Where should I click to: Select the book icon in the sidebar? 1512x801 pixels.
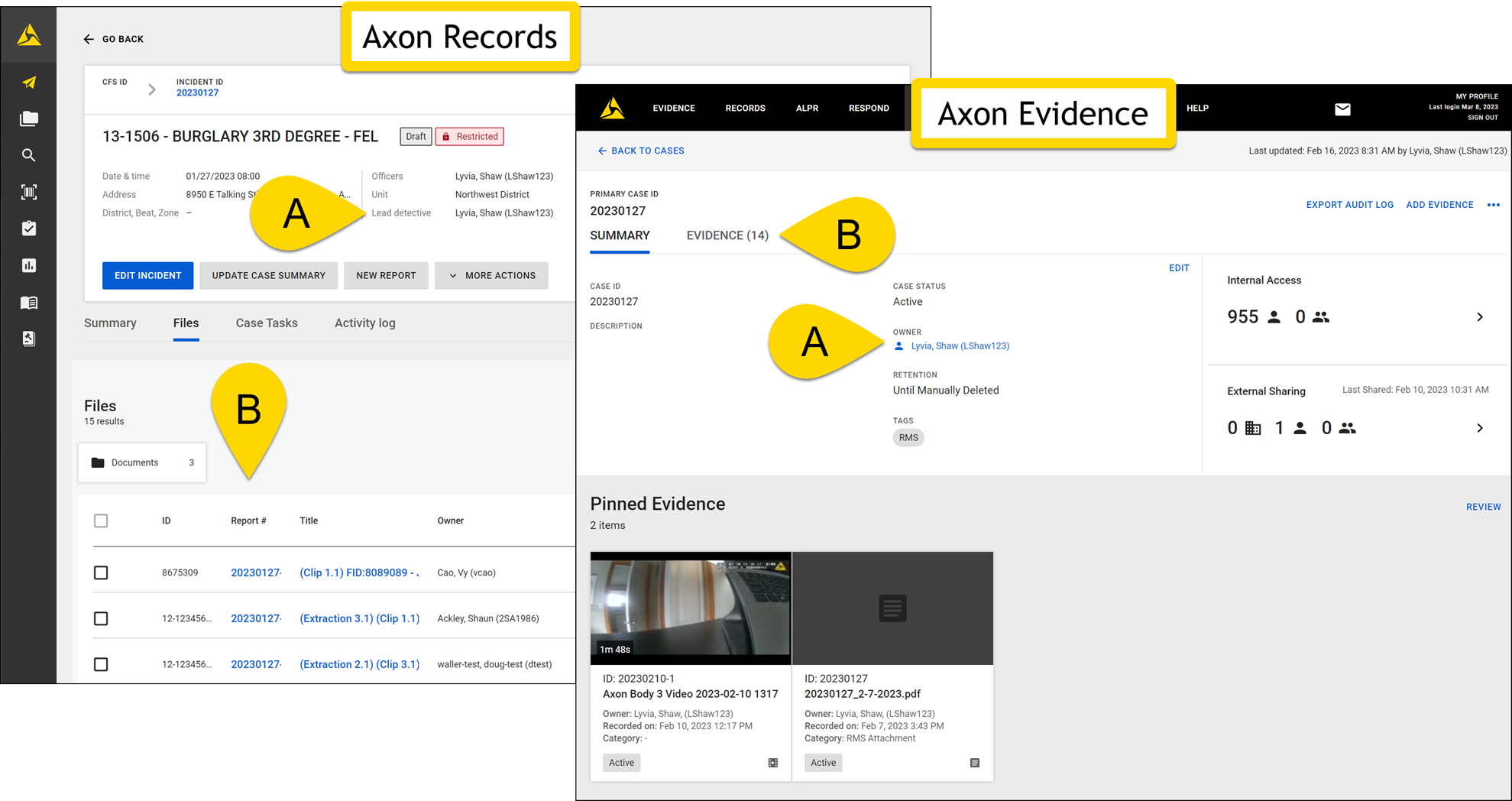28,302
